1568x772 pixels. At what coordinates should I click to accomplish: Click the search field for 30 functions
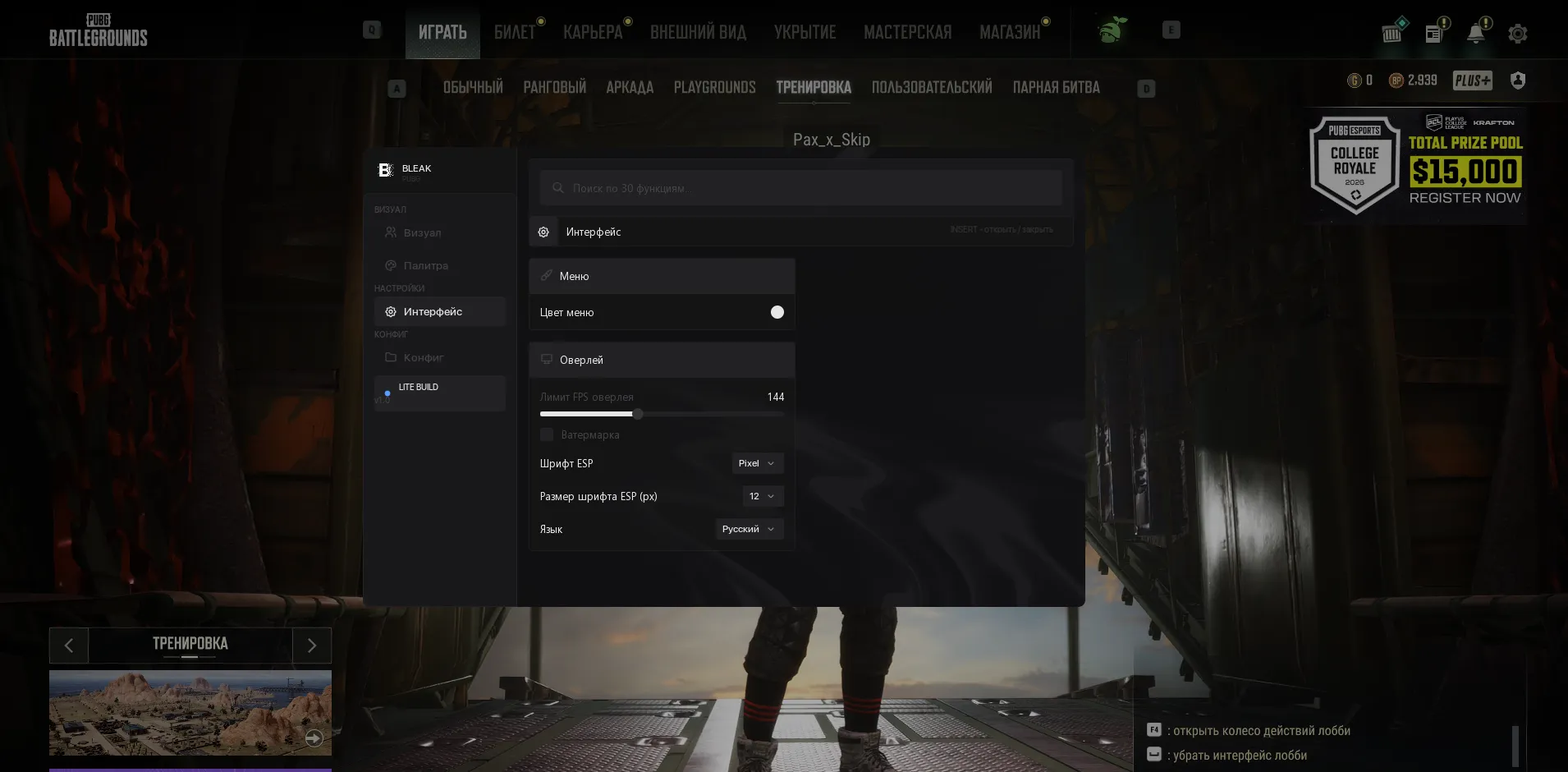point(801,188)
